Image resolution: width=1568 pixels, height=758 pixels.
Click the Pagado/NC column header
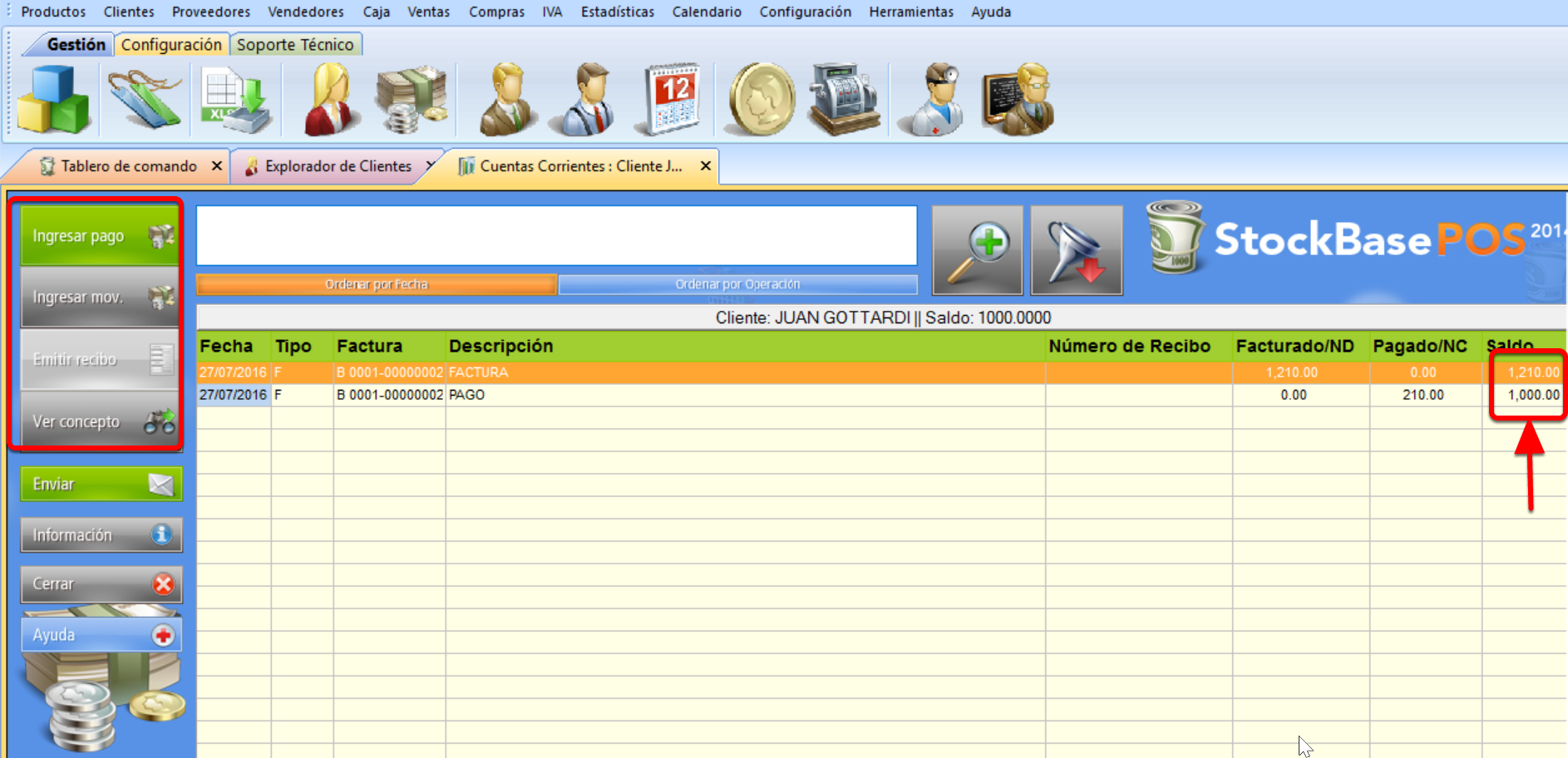[x=1426, y=346]
